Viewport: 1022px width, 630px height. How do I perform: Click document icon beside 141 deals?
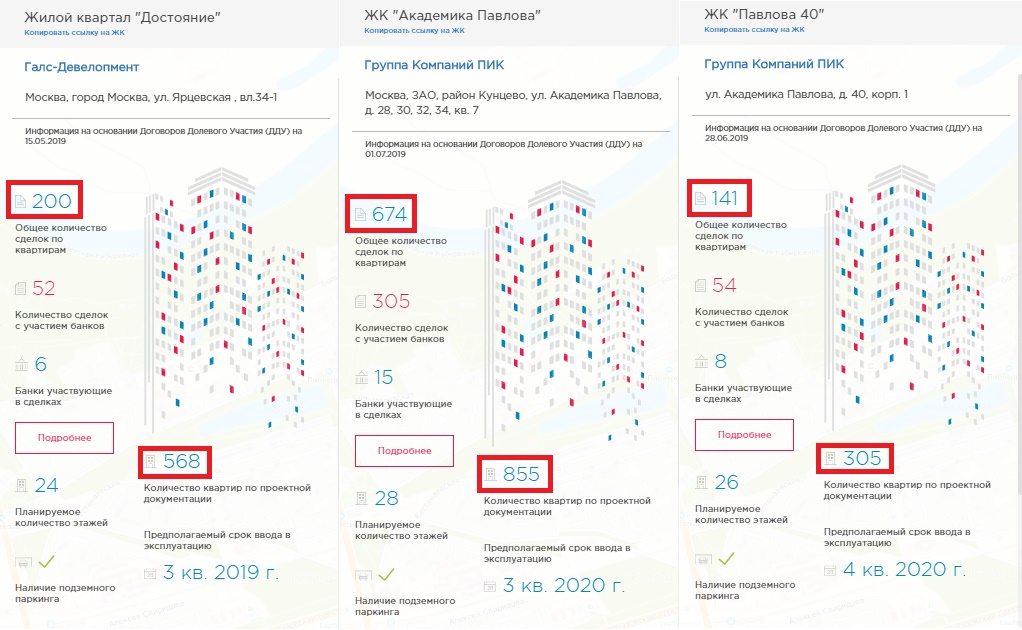pos(701,198)
